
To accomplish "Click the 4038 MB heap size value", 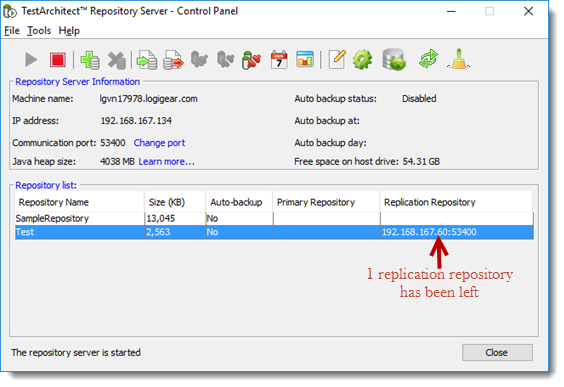I will pos(117,161).
